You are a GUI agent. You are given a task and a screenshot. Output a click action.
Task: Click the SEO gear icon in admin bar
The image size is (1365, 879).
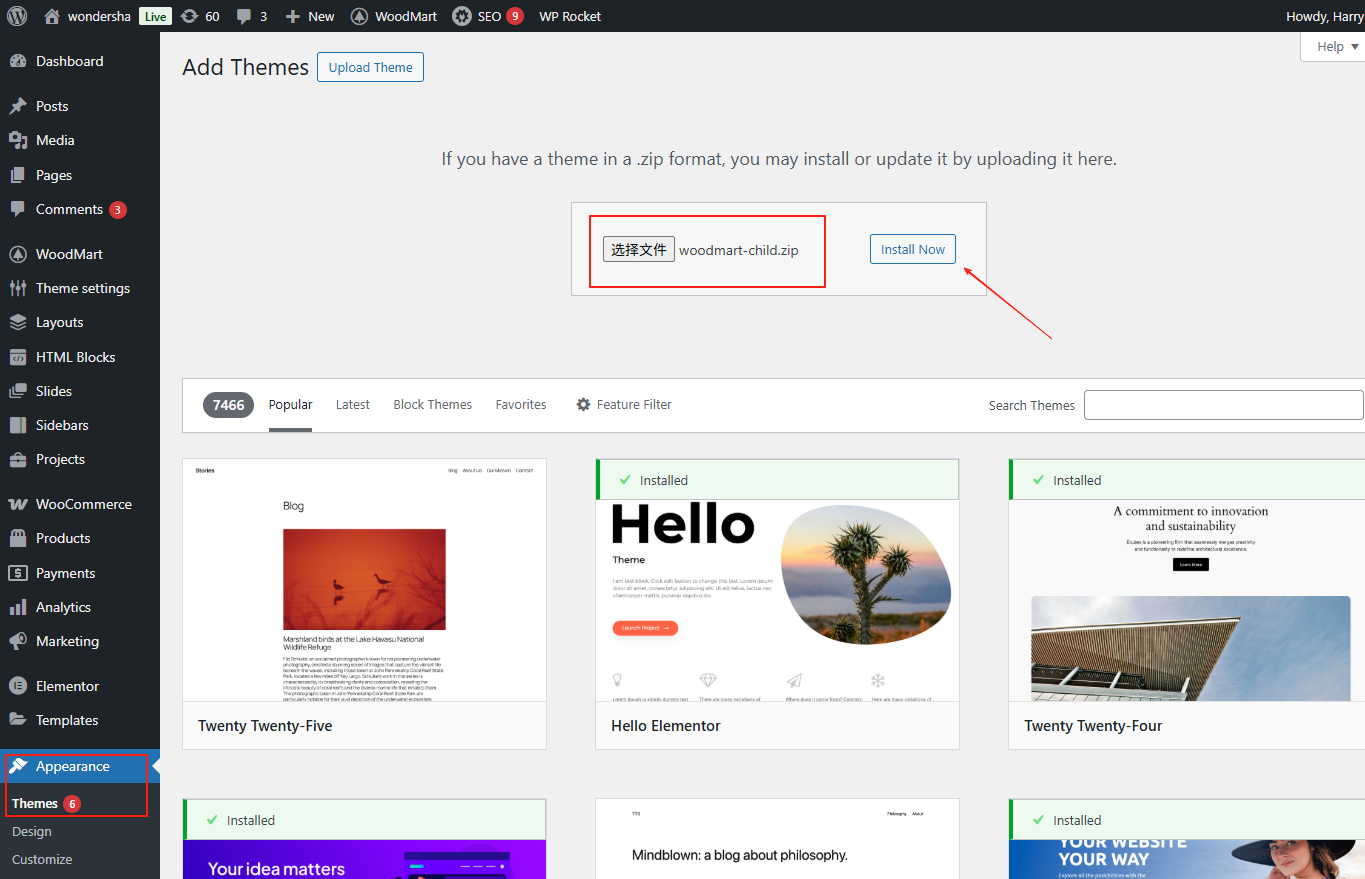click(x=462, y=16)
